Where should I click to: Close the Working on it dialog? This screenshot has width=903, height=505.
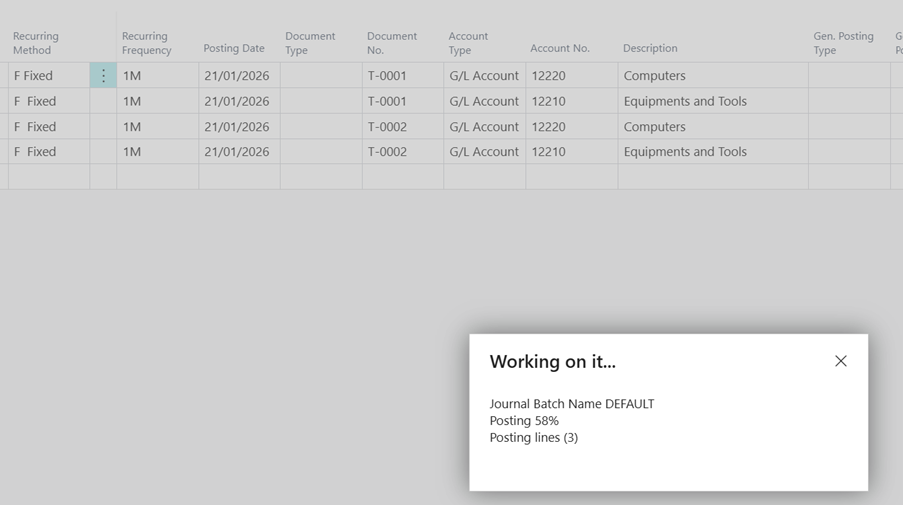tap(840, 361)
